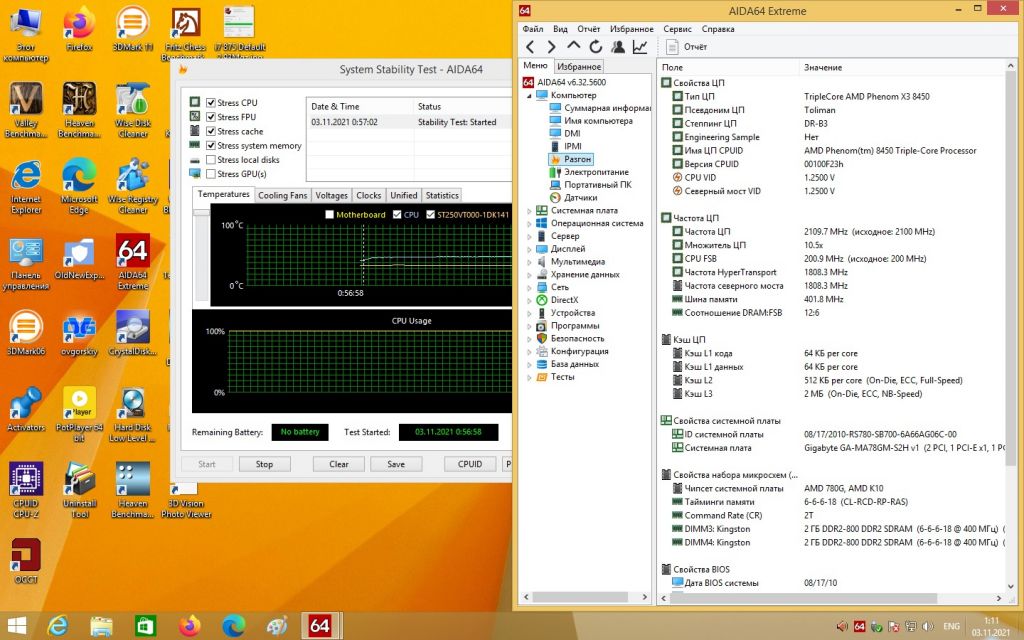Screen dimensions: 1024x640
Task: Switch to Избранное tab
Action: point(579,67)
